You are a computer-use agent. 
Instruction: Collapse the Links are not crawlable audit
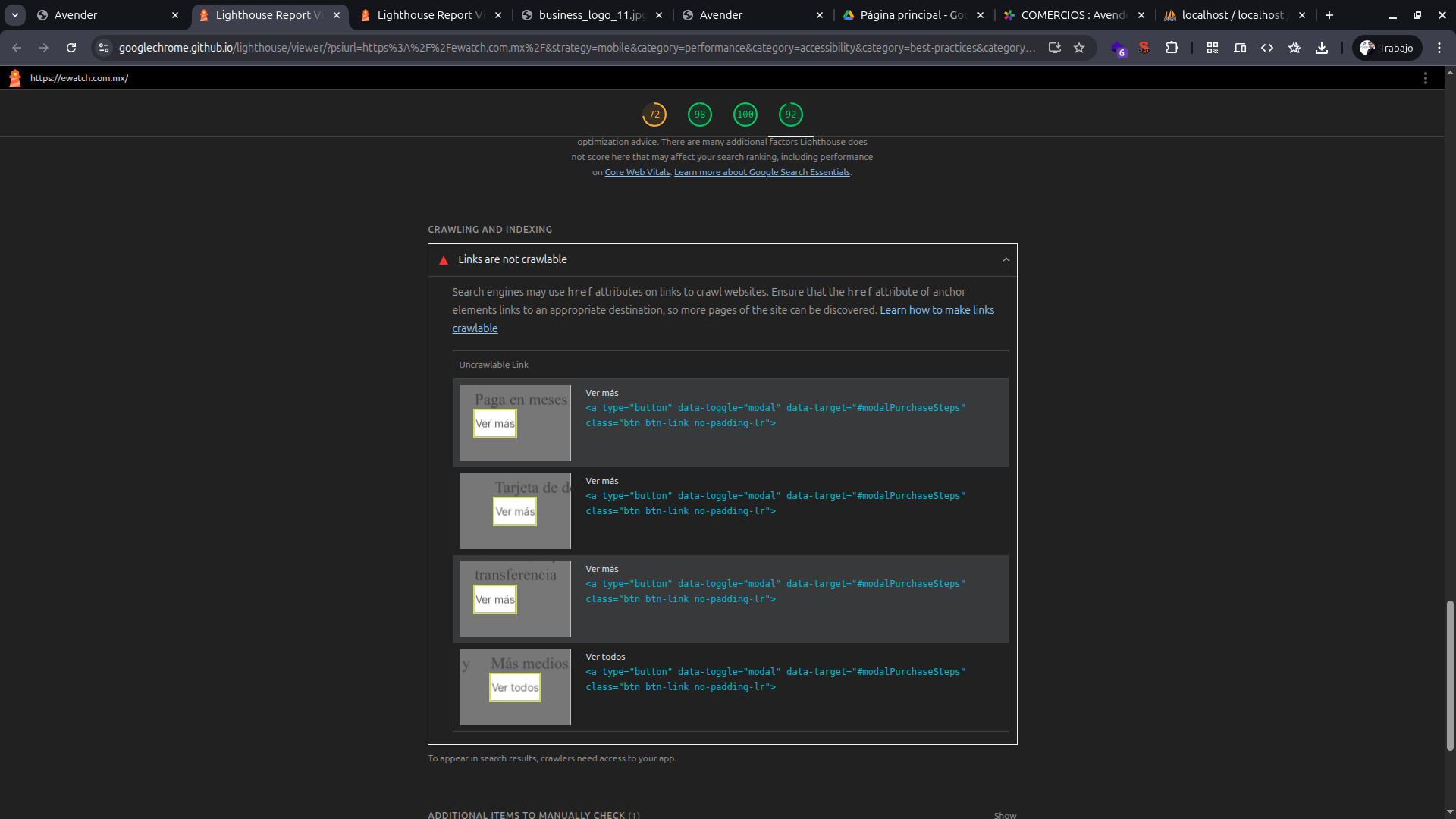[x=1006, y=260]
